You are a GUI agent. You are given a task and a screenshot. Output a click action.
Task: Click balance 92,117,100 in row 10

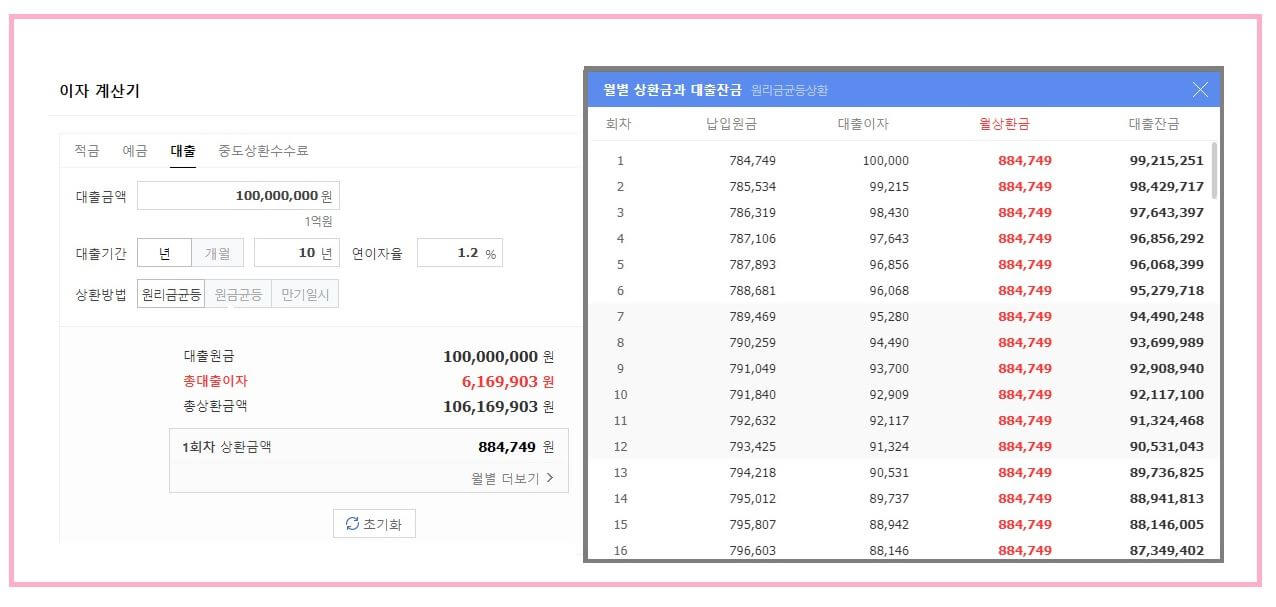(x=1166, y=394)
